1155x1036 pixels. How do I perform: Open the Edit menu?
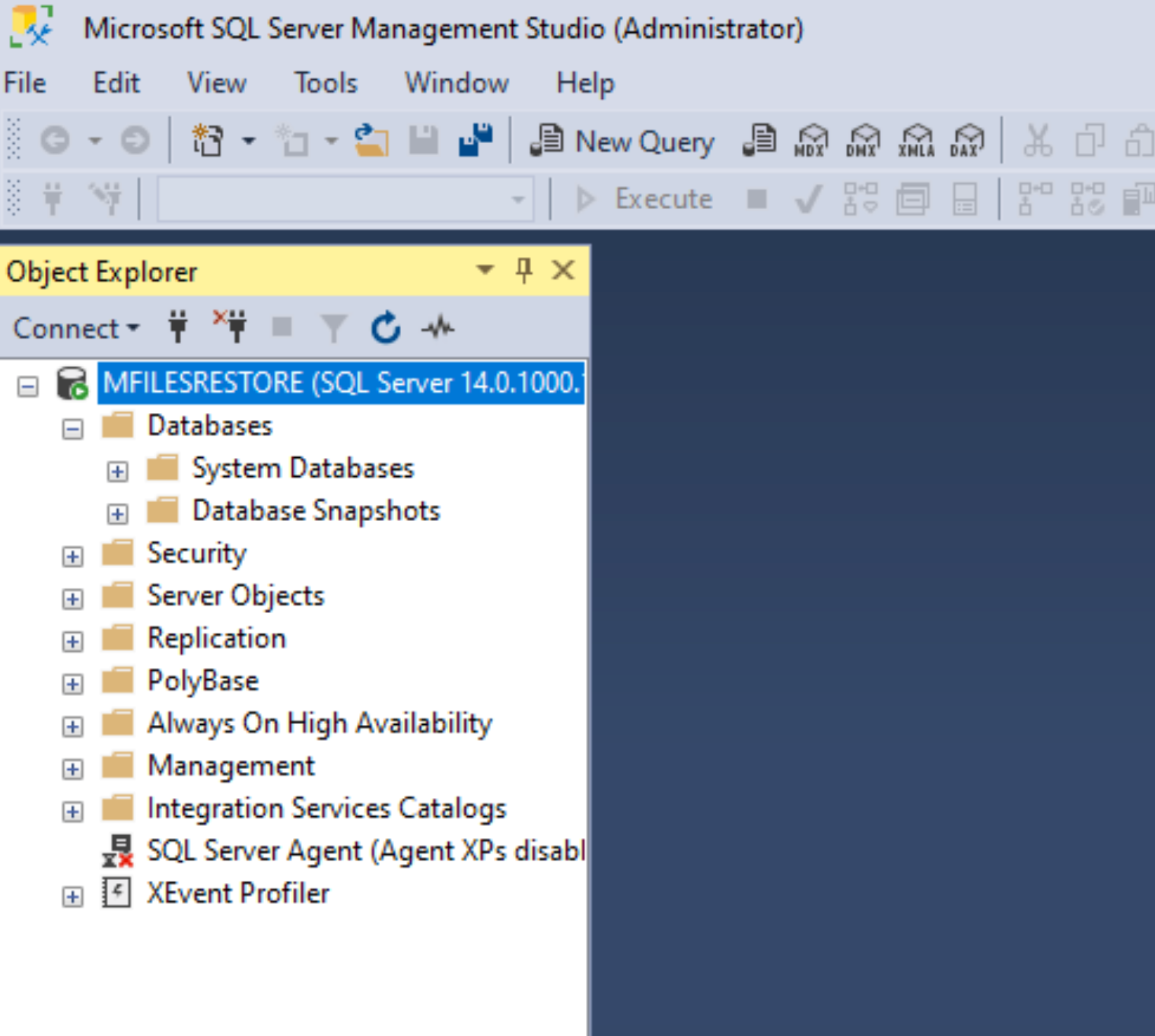click(x=116, y=83)
